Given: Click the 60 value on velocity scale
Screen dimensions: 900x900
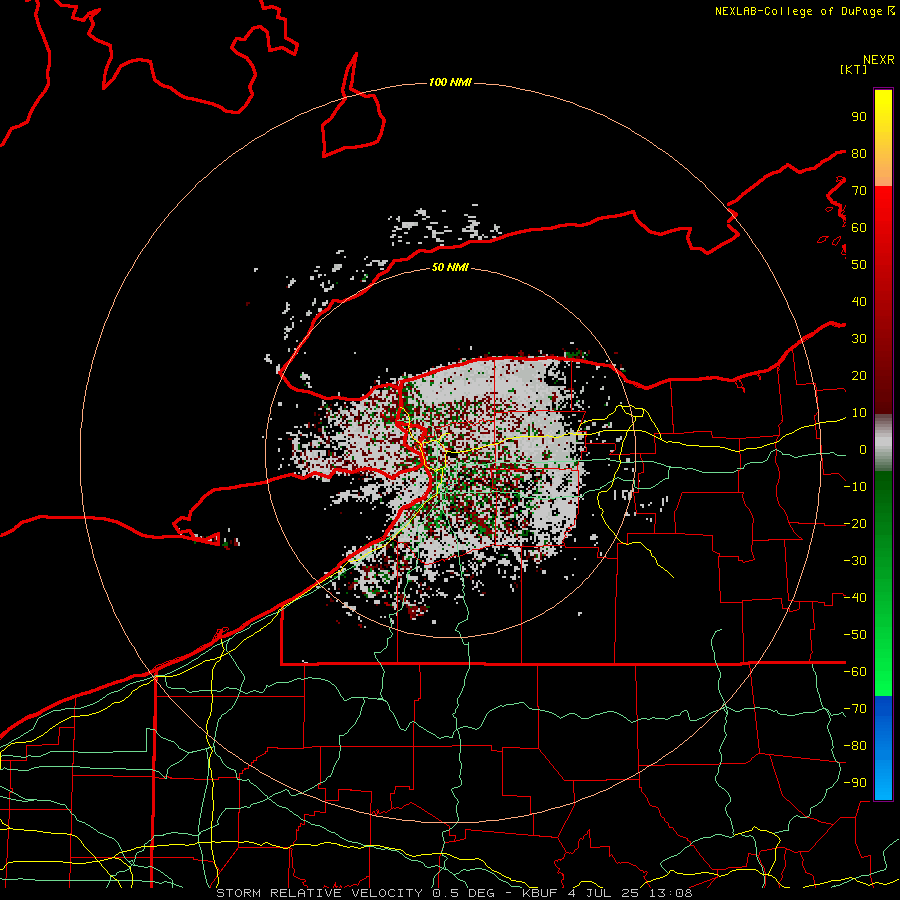Looking at the screenshot, I should tap(859, 228).
